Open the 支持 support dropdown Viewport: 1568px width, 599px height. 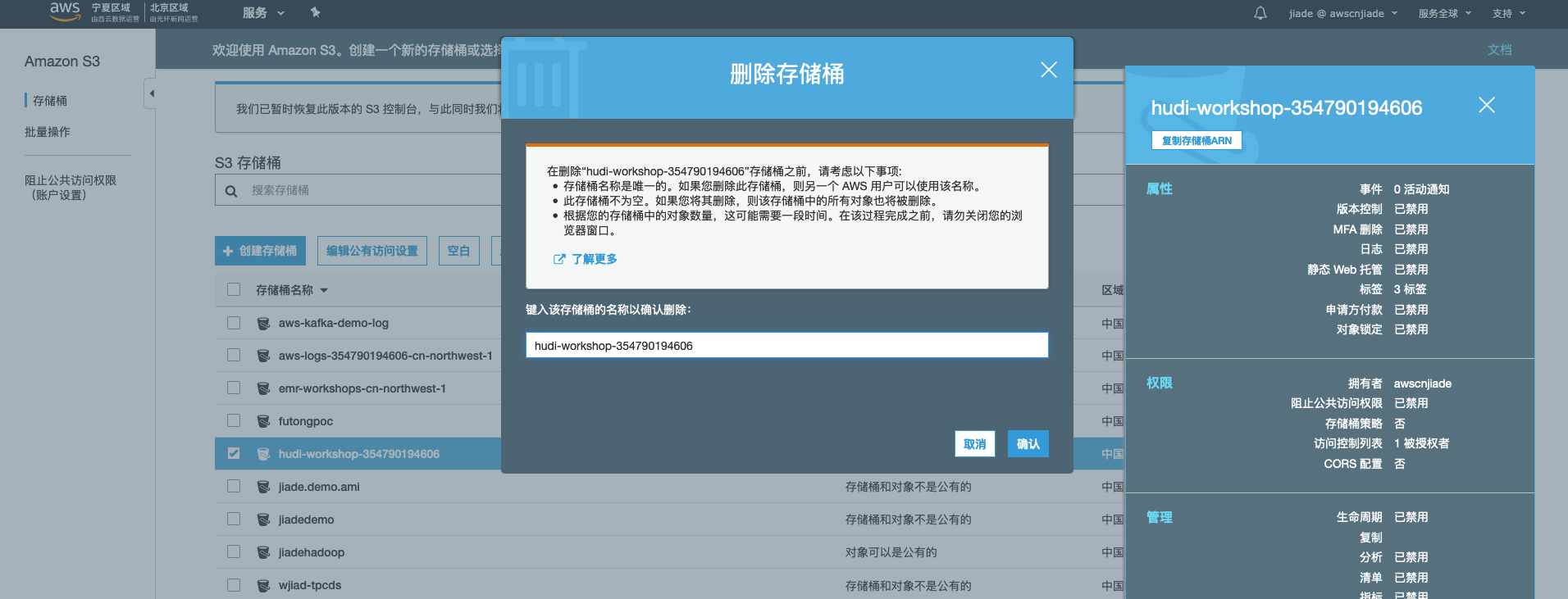(x=1508, y=13)
